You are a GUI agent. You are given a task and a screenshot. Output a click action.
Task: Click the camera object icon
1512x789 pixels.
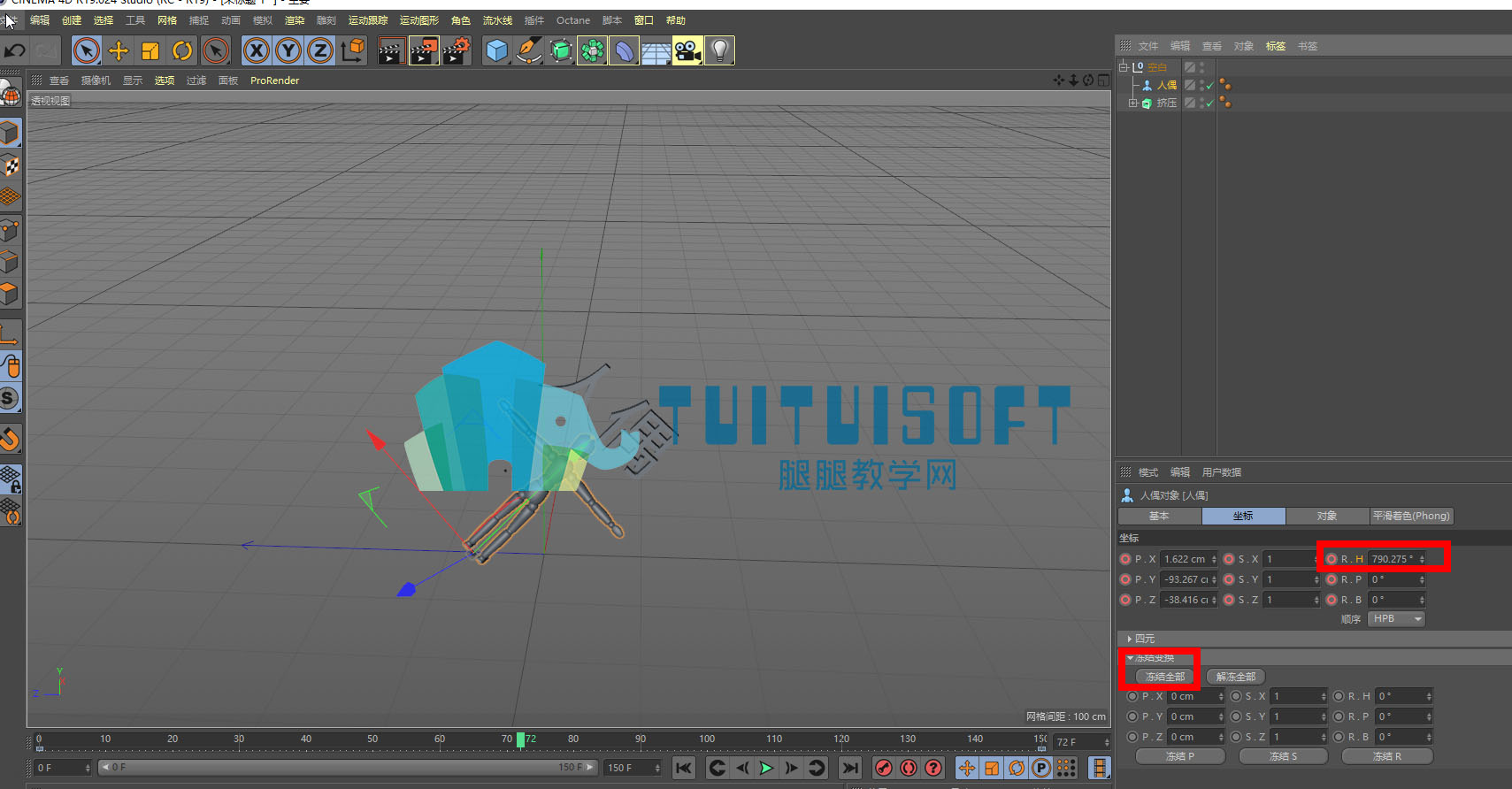click(x=687, y=51)
